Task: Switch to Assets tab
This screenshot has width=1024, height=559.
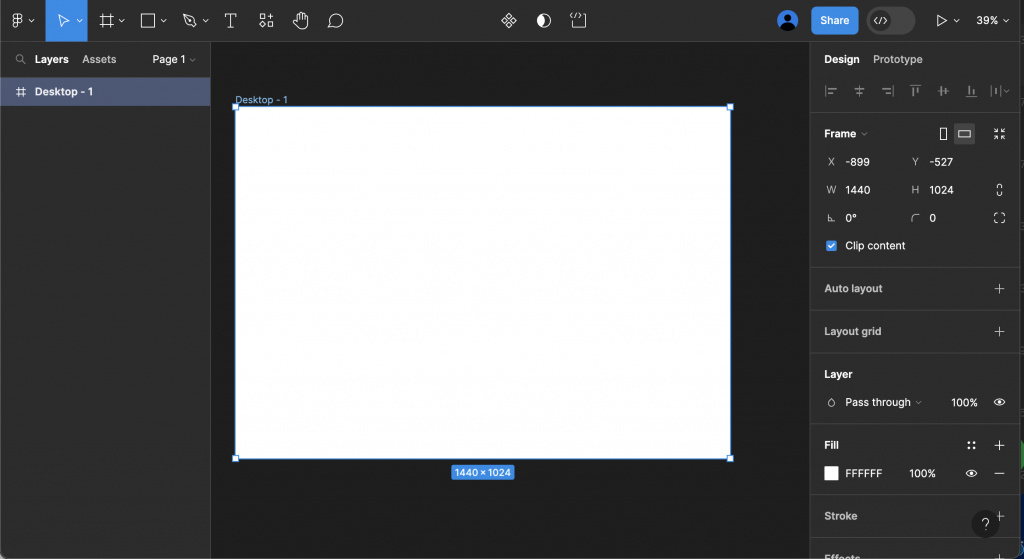Action: [x=99, y=59]
